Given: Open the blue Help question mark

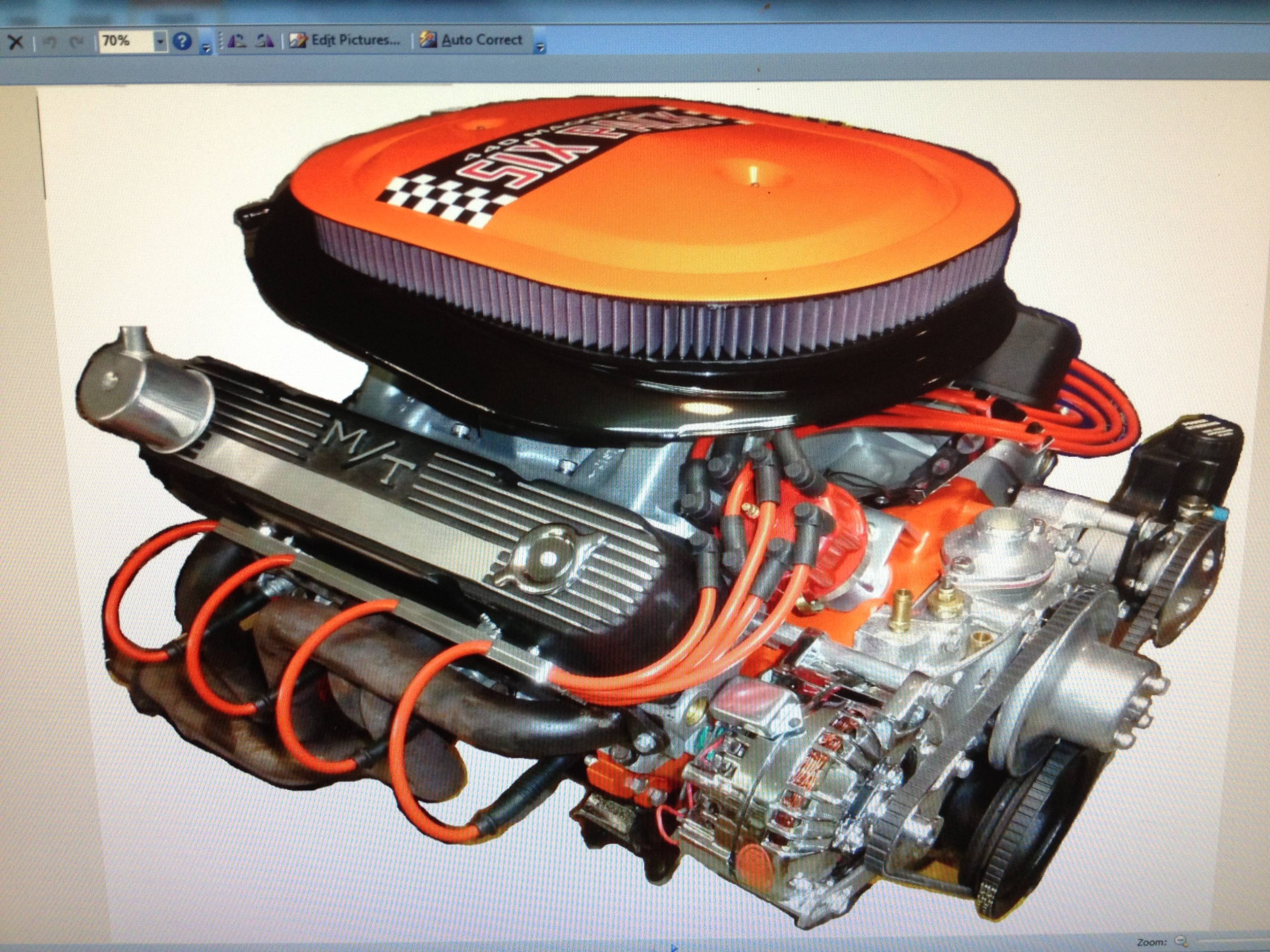Looking at the screenshot, I should click(x=182, y=41).
